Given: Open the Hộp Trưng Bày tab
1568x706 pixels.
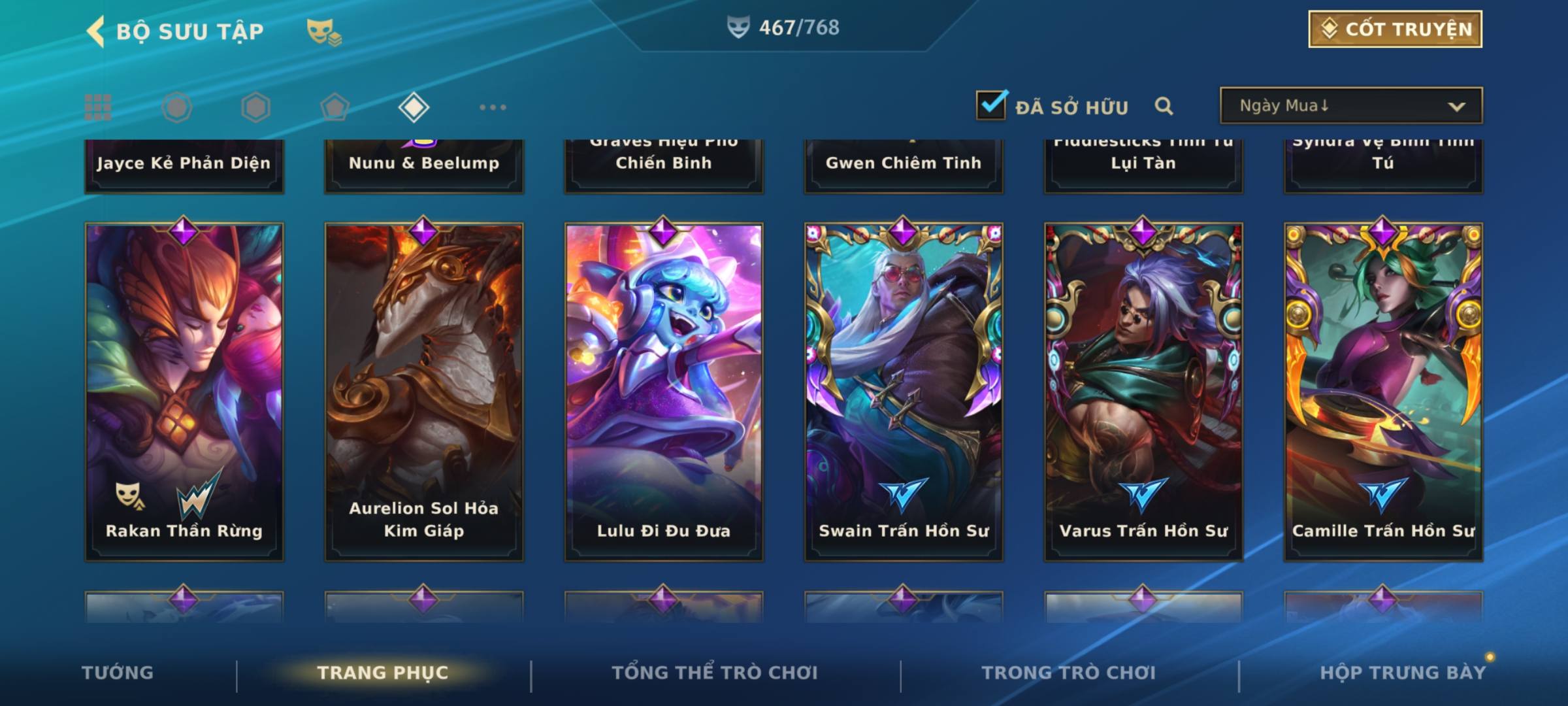Looking at the screenshot, I should click(x=1403, y=672).
